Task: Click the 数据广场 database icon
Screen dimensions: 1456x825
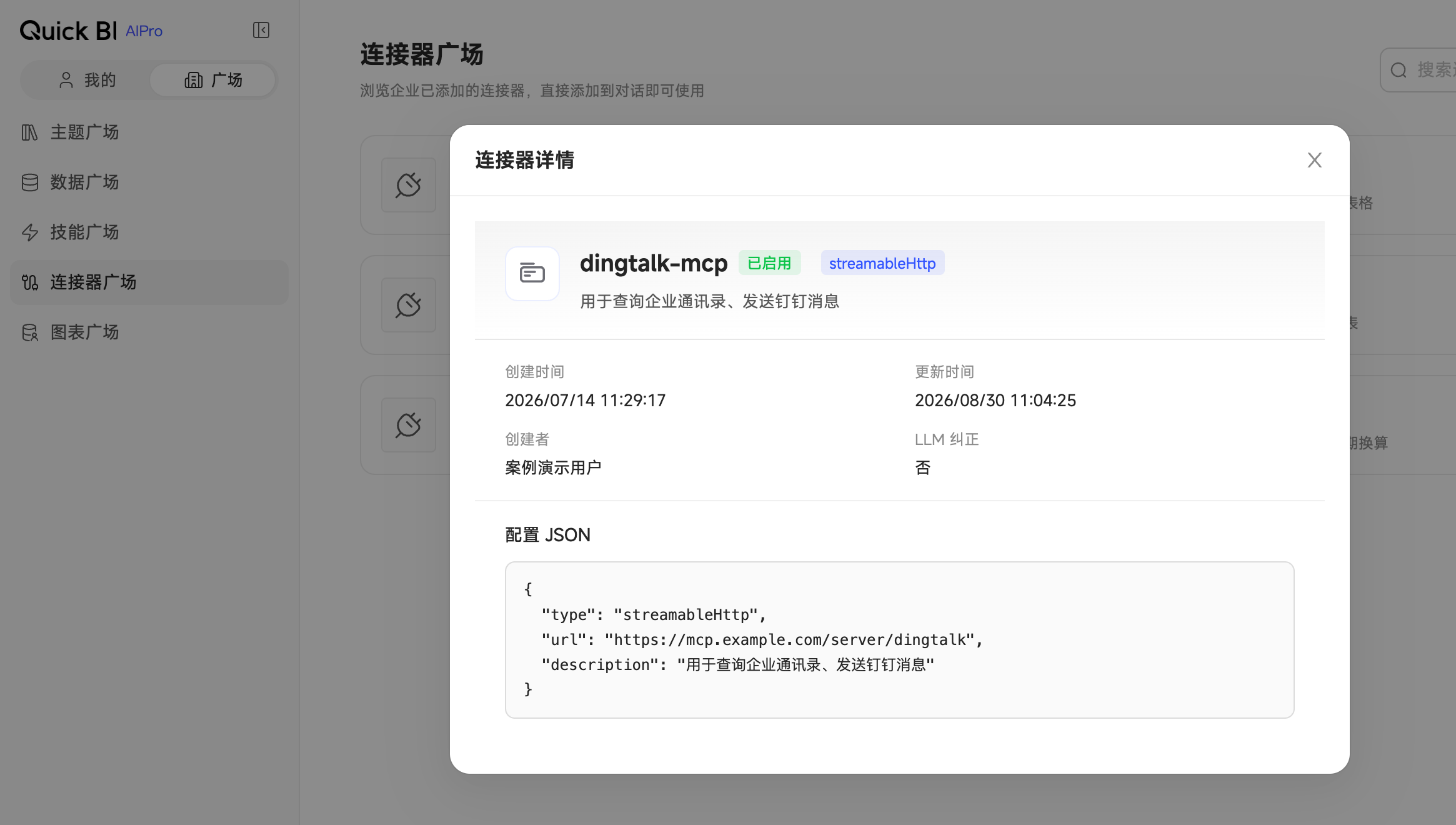Action: (x=30, y=182)
